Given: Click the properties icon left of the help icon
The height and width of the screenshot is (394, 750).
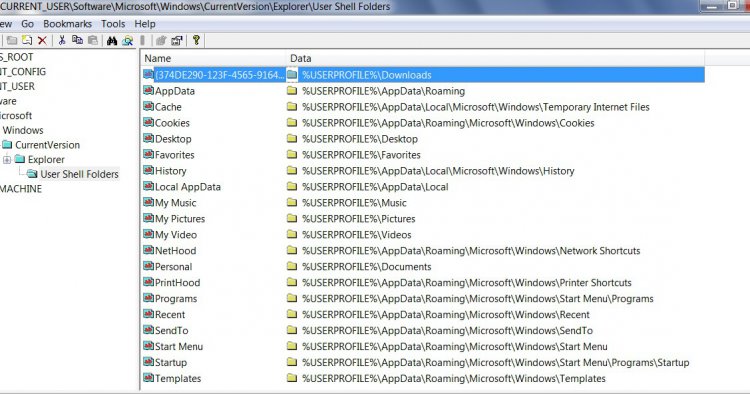Looking at the screenshot, I should click(177, 41).
